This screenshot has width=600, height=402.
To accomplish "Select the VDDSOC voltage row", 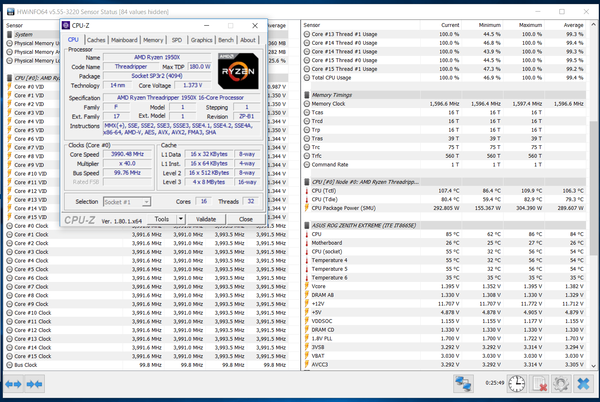I will 445,321.
